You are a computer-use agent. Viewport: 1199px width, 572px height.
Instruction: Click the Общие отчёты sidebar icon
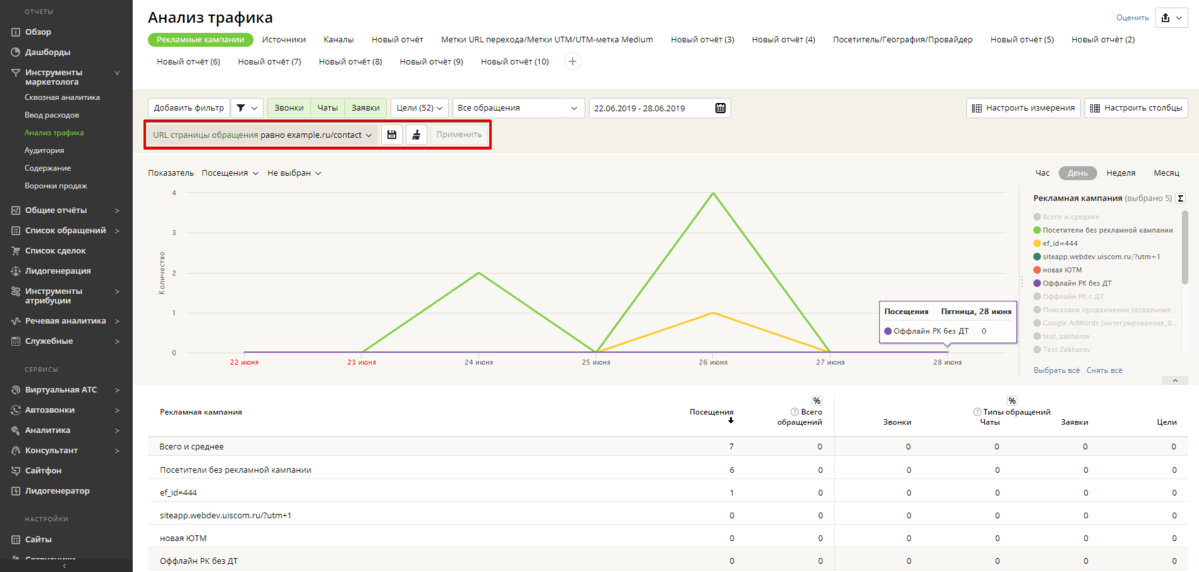(x=15, y=210)
